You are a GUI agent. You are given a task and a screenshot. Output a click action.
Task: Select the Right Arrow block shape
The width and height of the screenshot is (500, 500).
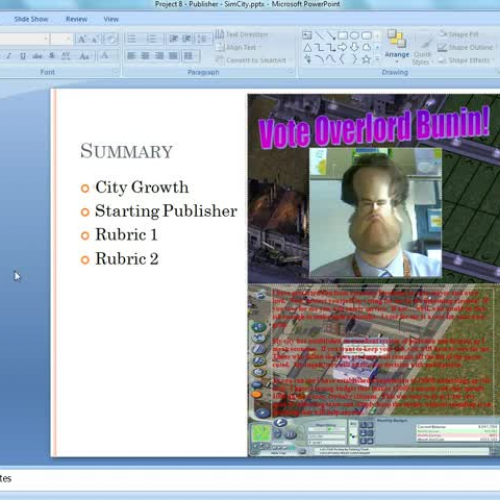343,47
